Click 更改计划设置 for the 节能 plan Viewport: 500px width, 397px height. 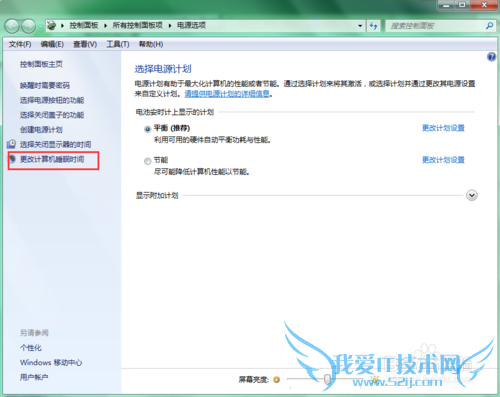point(443,160)
